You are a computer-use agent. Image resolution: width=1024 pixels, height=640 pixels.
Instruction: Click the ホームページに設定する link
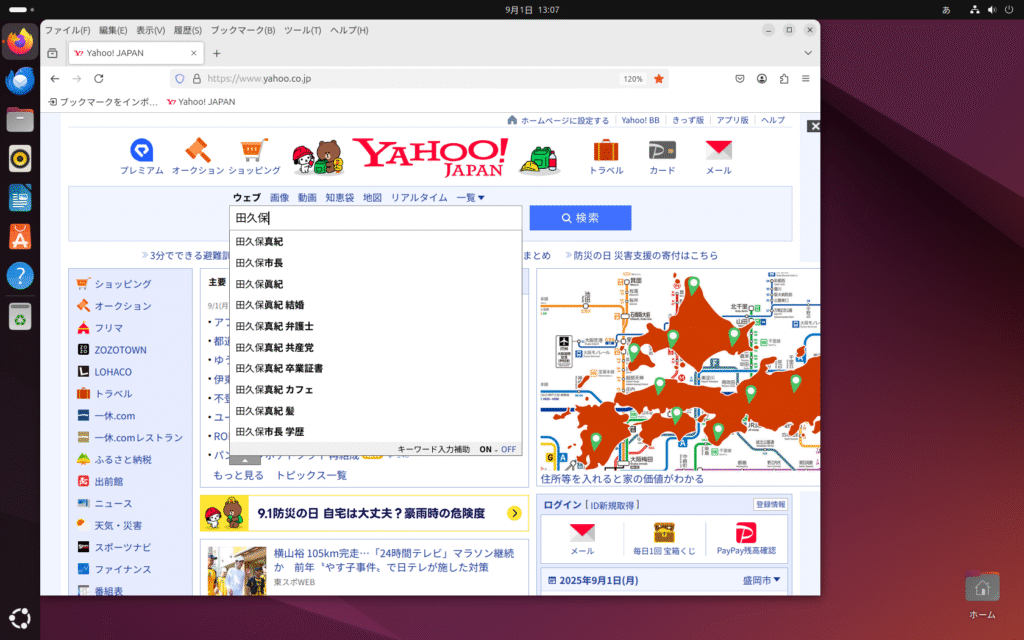564,120
